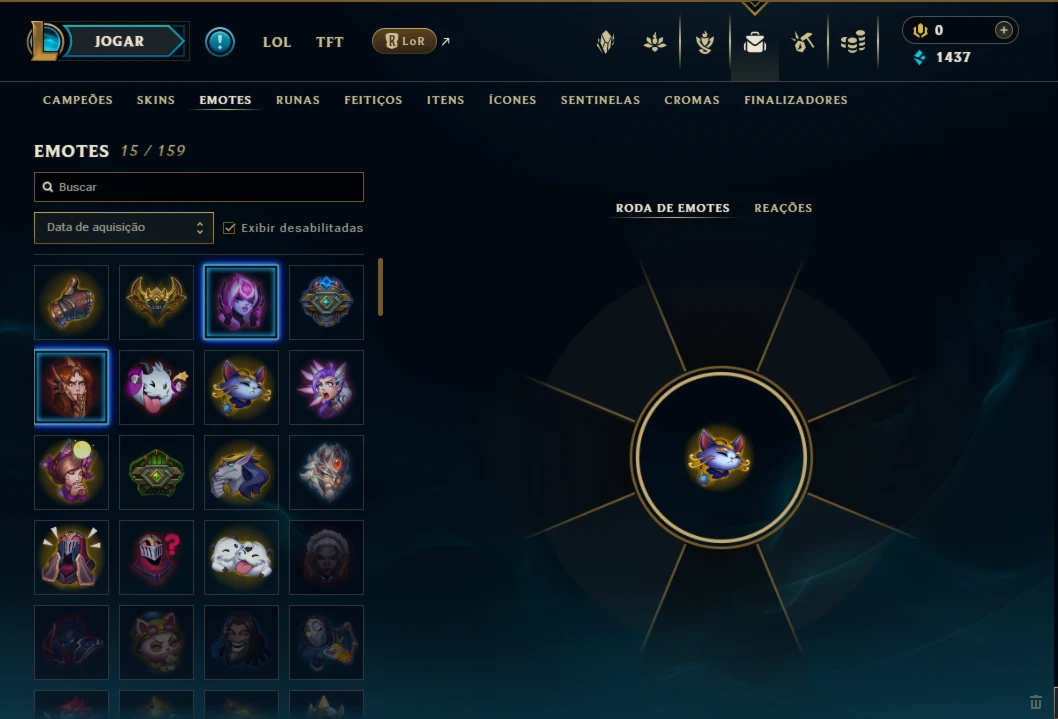Switch to the REAÇÕES tab
Screen dimensions: 1058x719
[783, 208]
